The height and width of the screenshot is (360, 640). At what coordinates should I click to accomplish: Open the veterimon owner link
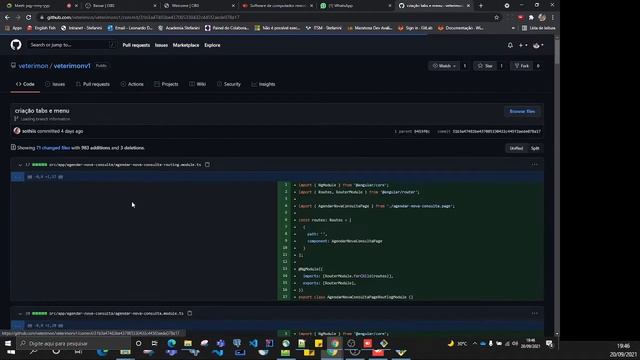coord(33,66)
